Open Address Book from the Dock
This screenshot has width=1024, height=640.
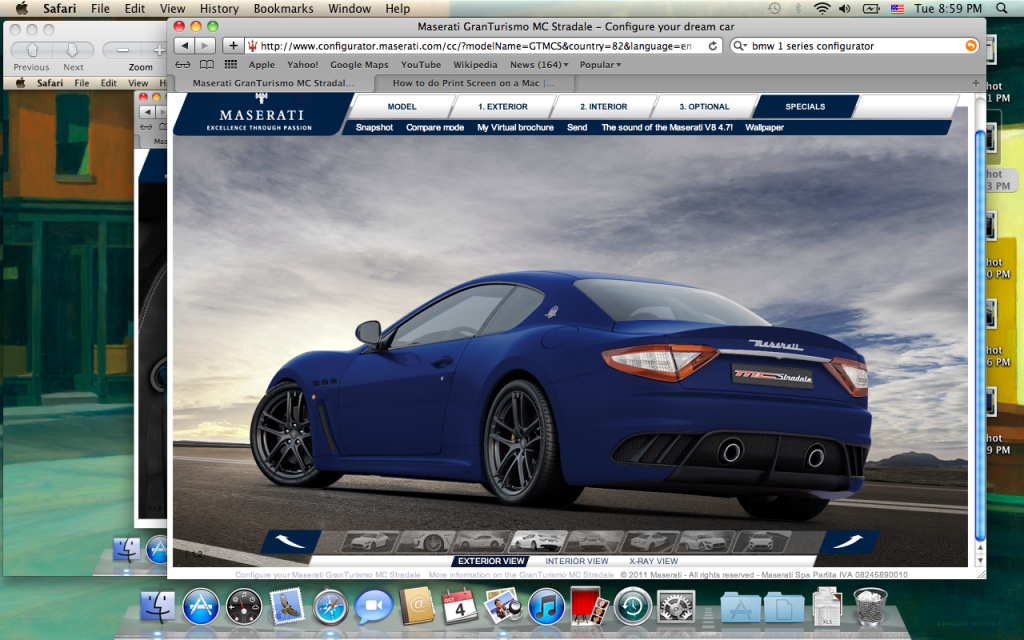(x=416, y=606)
